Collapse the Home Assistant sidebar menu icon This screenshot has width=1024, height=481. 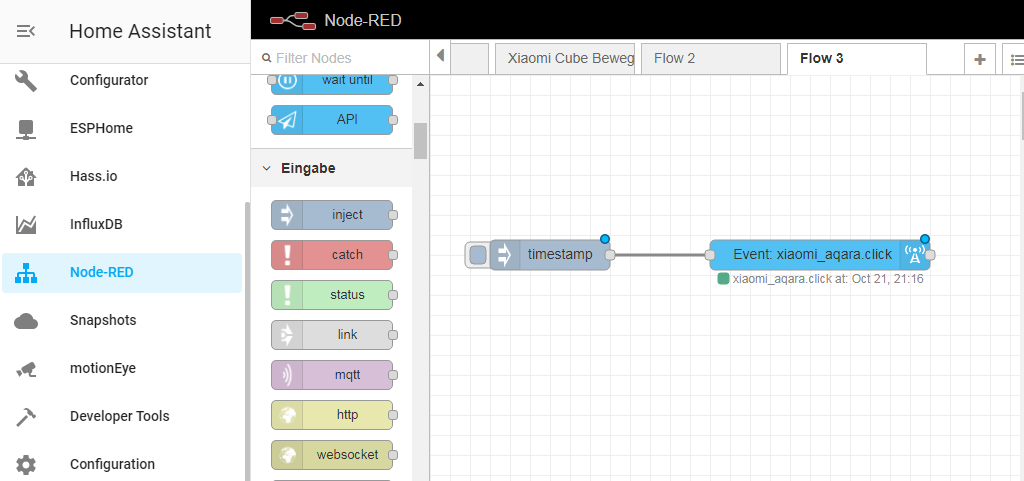coord(26,31)
